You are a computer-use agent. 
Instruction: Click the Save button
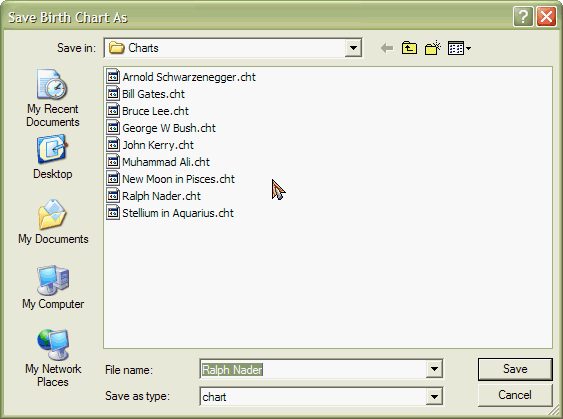click(515, 369)
